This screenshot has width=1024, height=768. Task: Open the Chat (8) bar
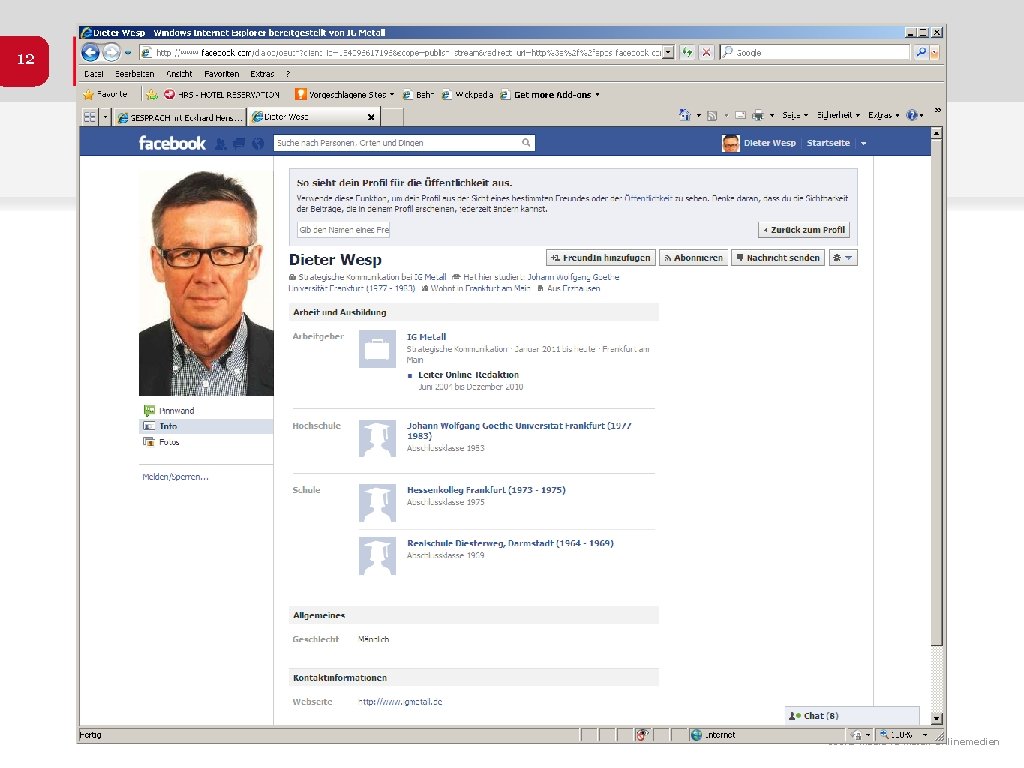(x=852, y=716)
